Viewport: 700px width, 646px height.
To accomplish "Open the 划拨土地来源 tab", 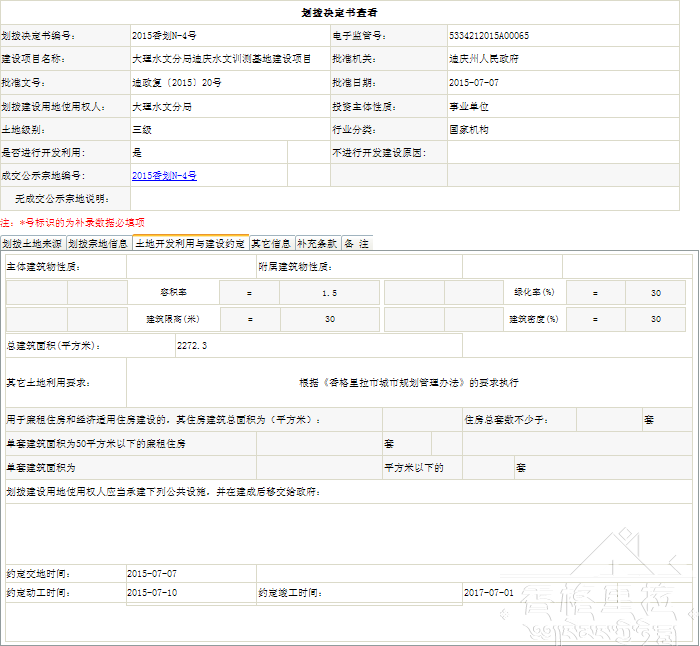I will pyautogui.click(x=33, y=243).
